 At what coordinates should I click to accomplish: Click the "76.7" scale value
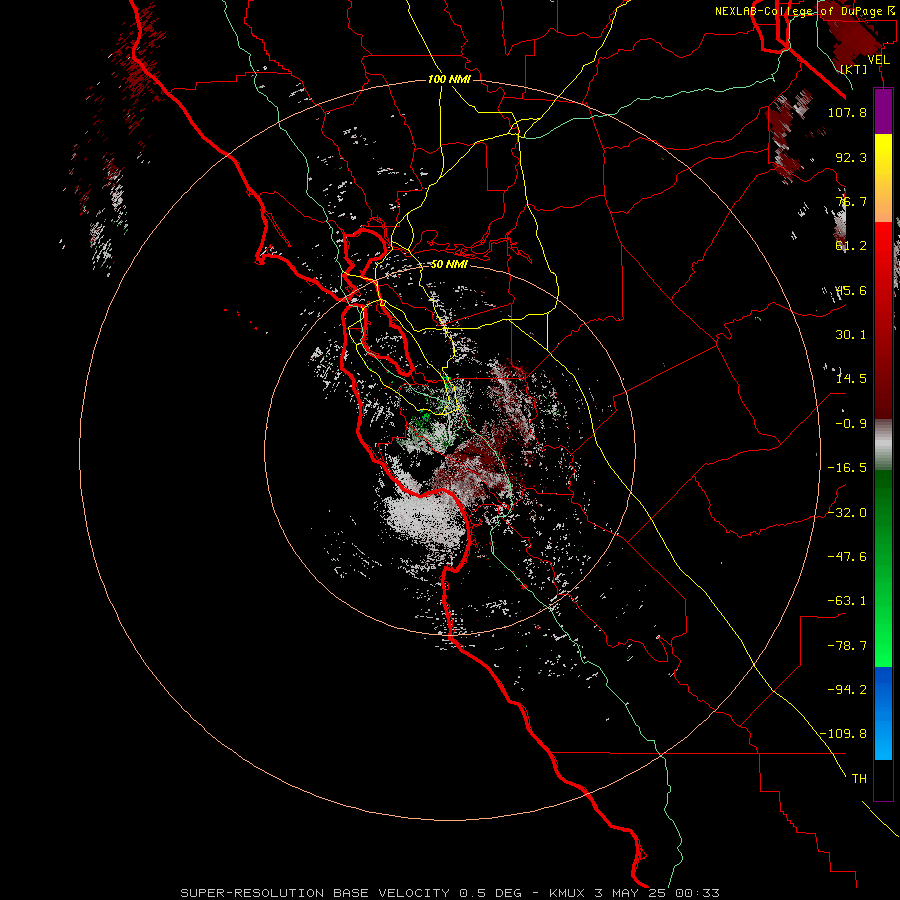(851, 201)
